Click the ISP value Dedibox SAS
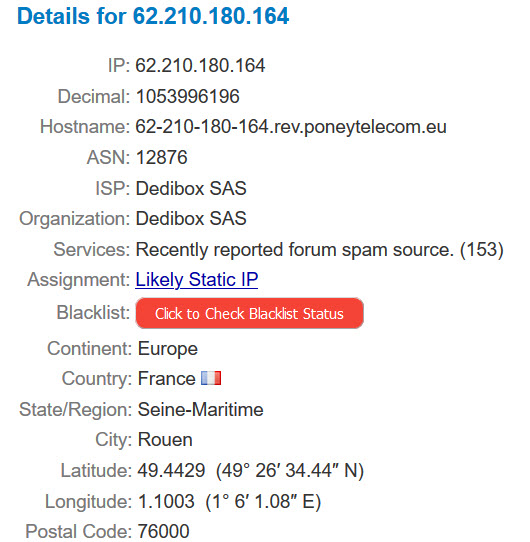530x542 pixels. [191, 188]
